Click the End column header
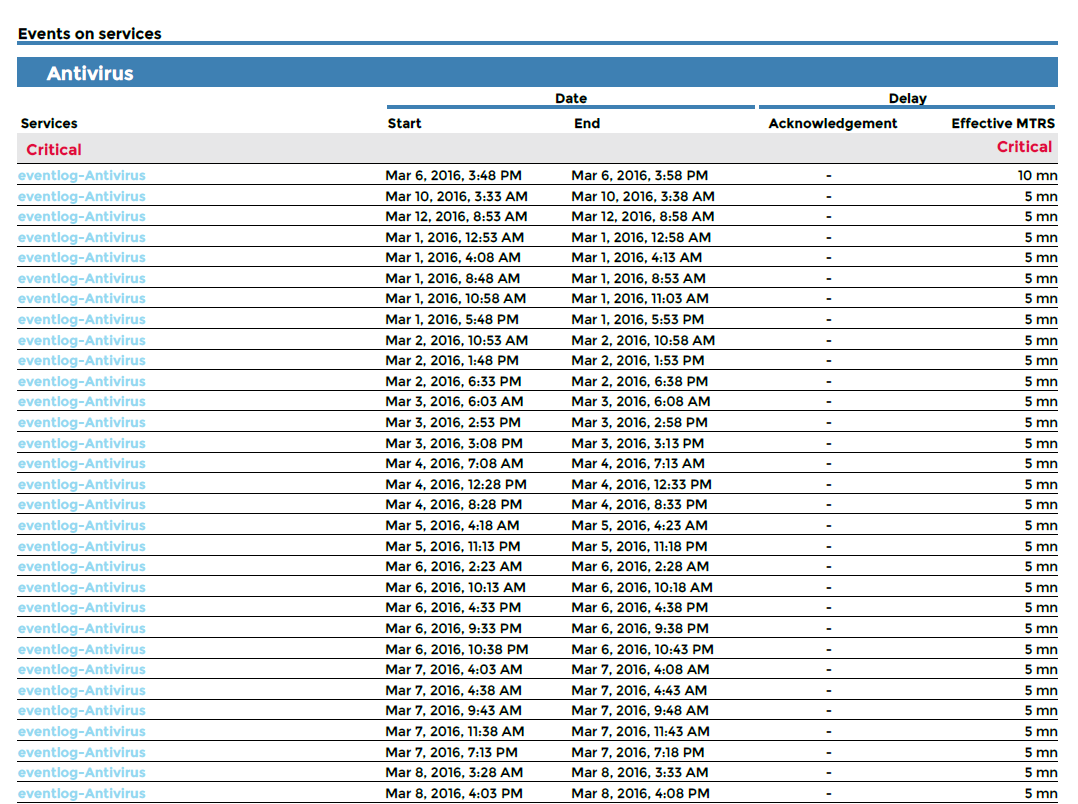Screen dimensions: 1078x804 point(587,124)
